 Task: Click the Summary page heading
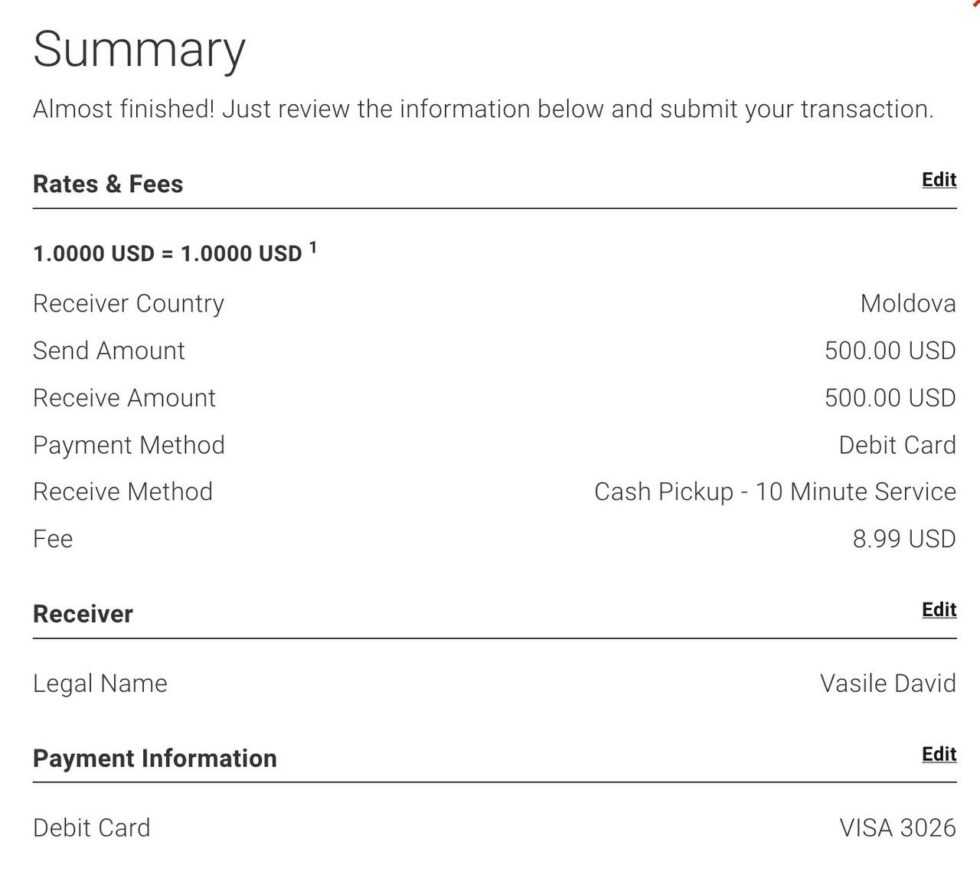(x=139, y=50)
